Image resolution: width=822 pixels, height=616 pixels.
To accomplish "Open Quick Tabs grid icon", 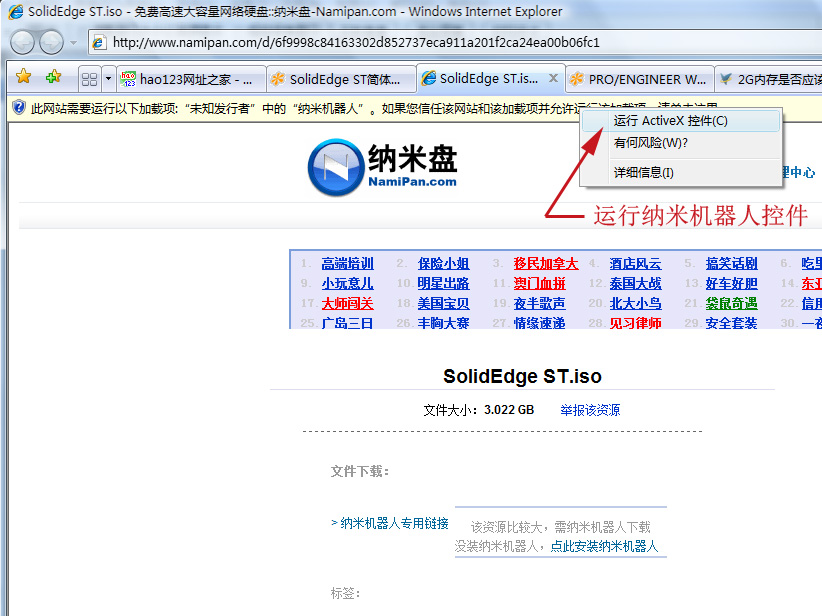I will [90, 79].
